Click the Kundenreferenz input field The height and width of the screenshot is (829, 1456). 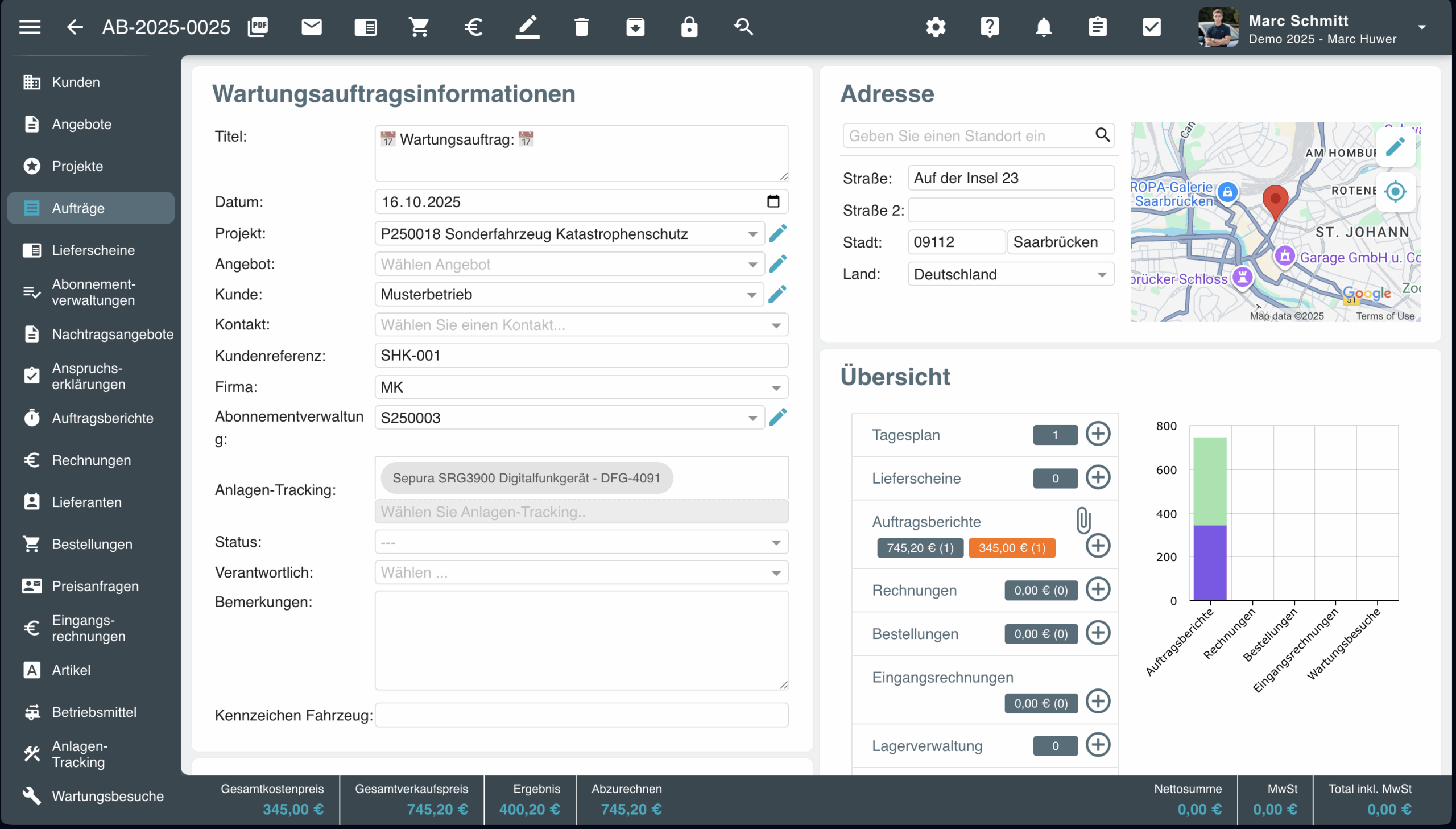[581, 355]
